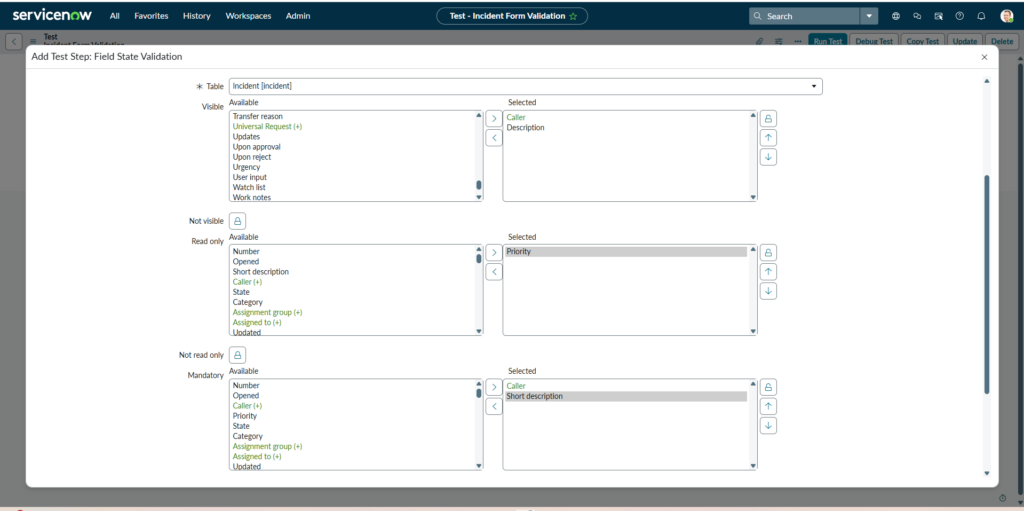This screenshot has height=511, width=1024.
Task: Move Priority up in Read only list
Action: [768, 271]
